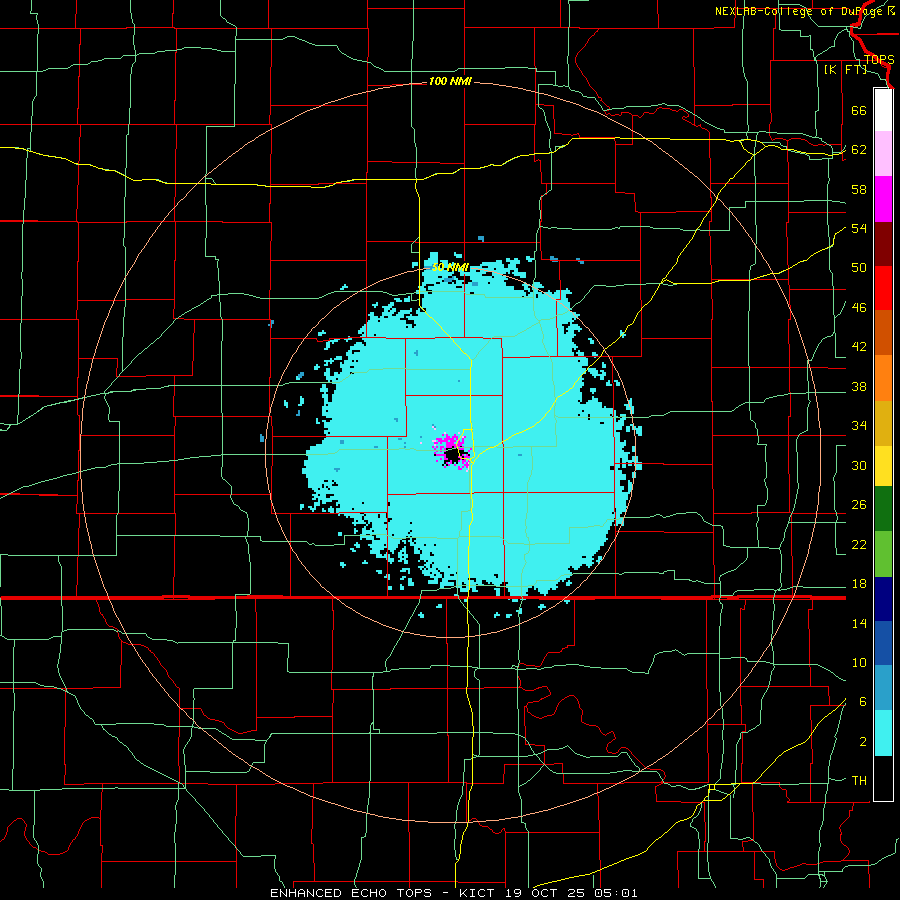Image resolution: width=900 pixels, height=900 pixels.
Task: Click the '6' legend value
Action: [863, 702]
